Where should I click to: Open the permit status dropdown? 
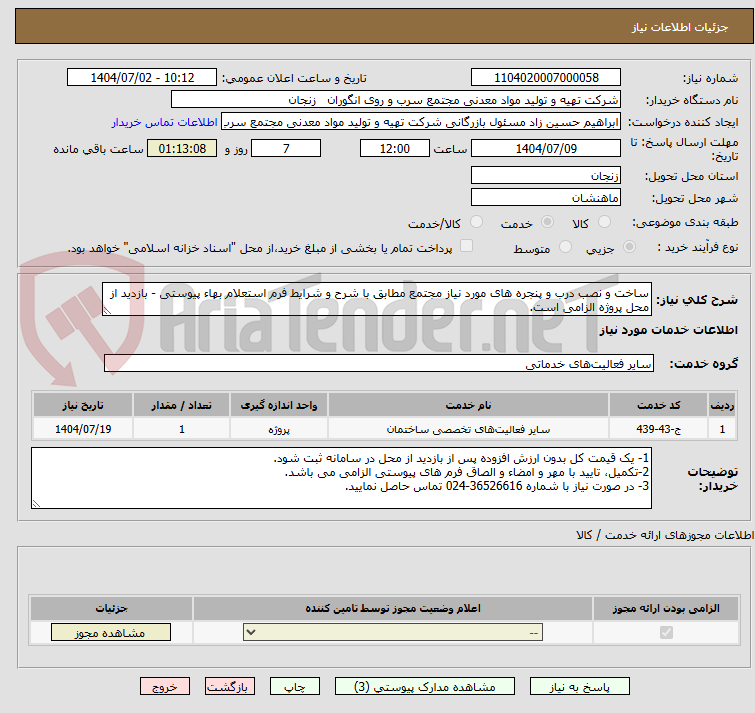[x=393, y=632]
